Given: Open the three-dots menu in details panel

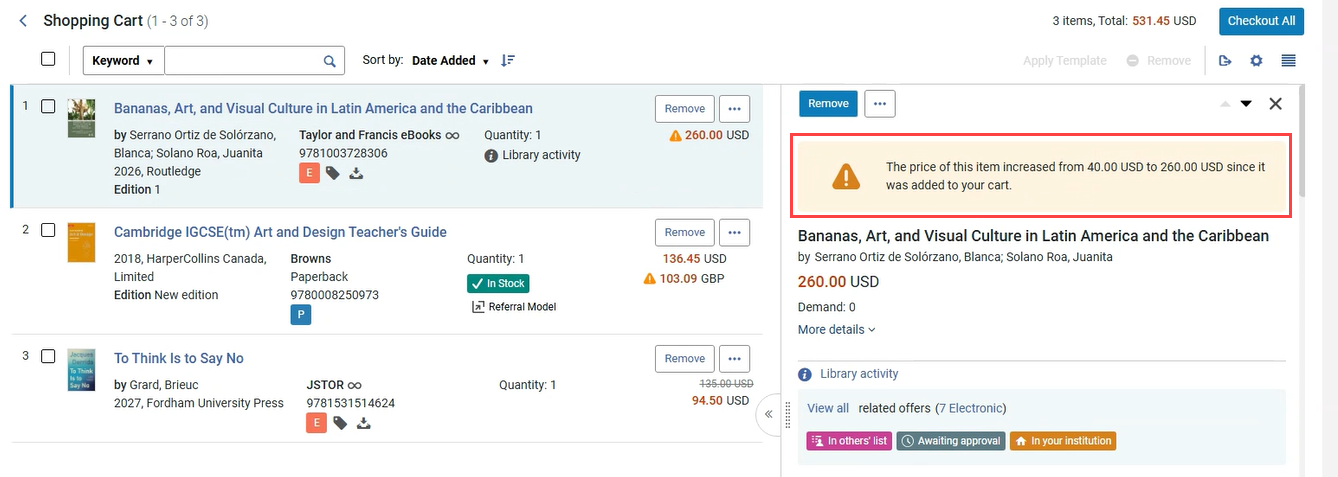Looking at the screenshot, I should coord(880,103).
